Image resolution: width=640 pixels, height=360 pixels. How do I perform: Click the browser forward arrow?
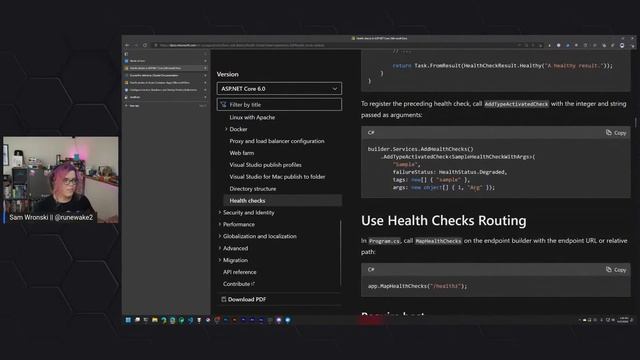(136, 45)
